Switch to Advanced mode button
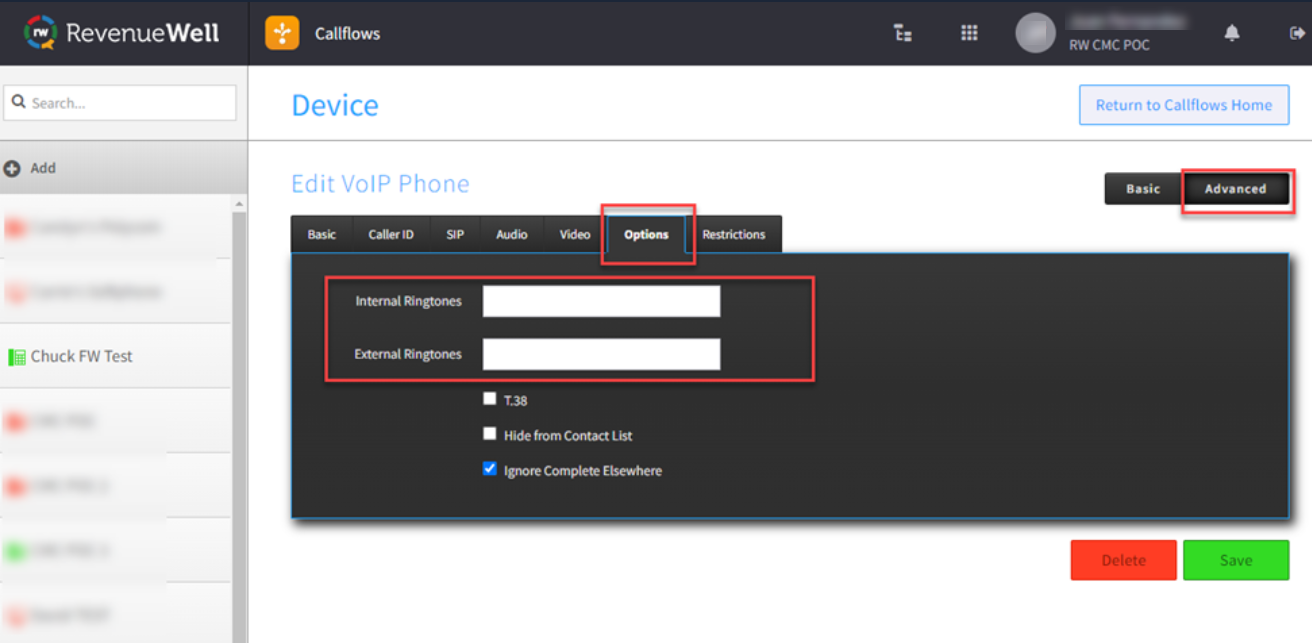 [x=1235, y=188]
